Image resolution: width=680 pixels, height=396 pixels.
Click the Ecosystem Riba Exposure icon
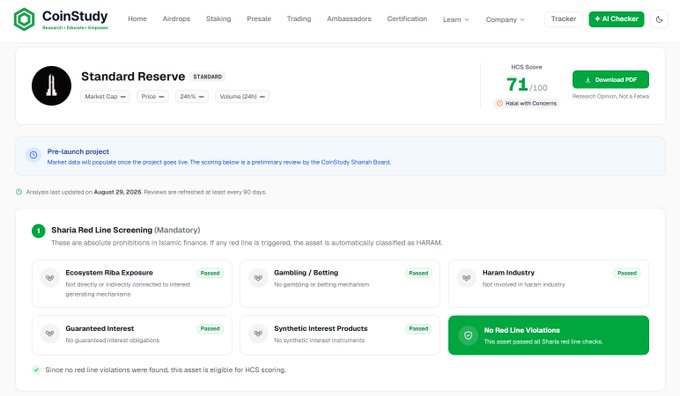pyautogui.click(x=50, y=278)
